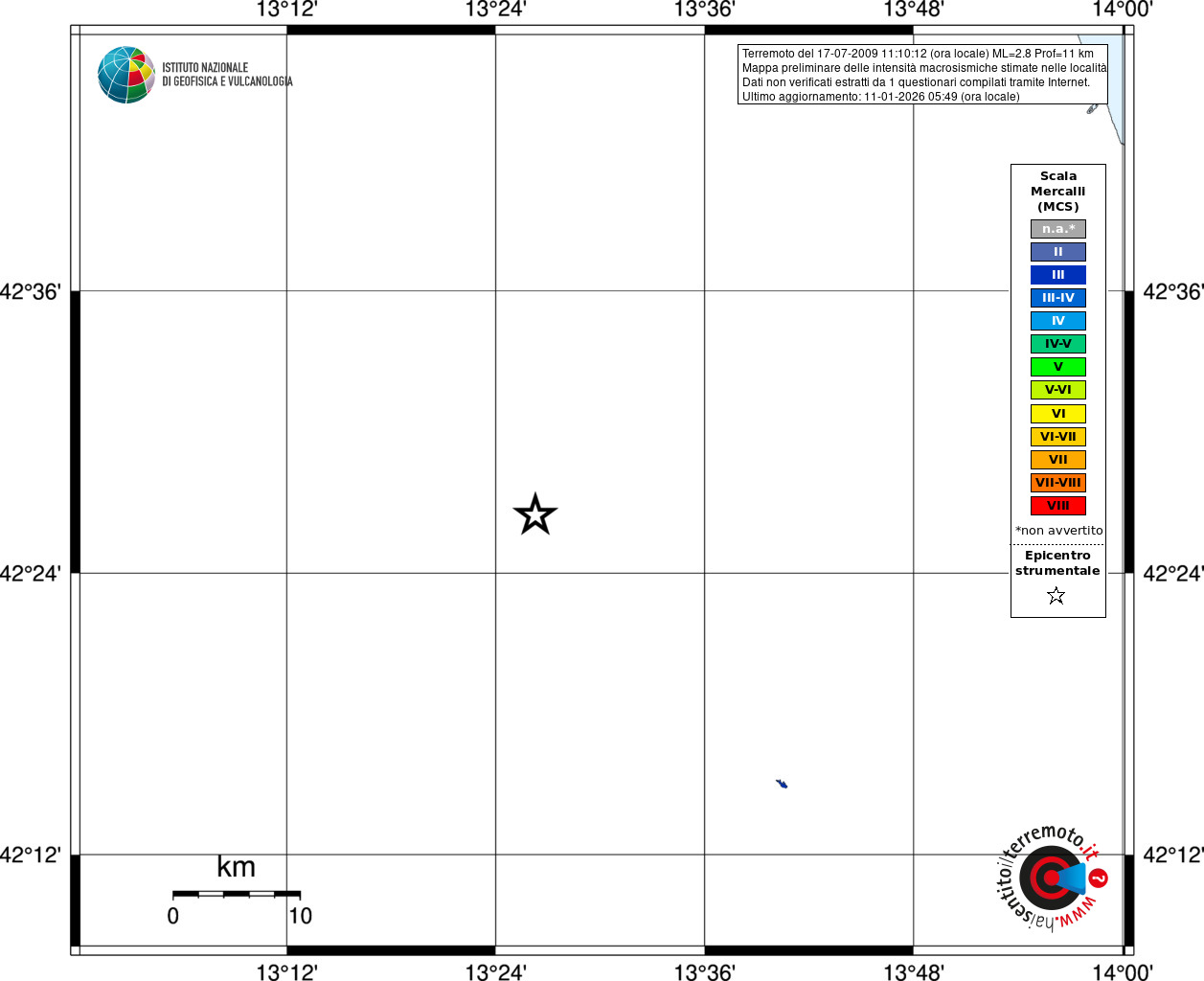Select the IV-V green legend swatch
The height and width of the screenshot is (981, 1204).
pos(1058,344)
